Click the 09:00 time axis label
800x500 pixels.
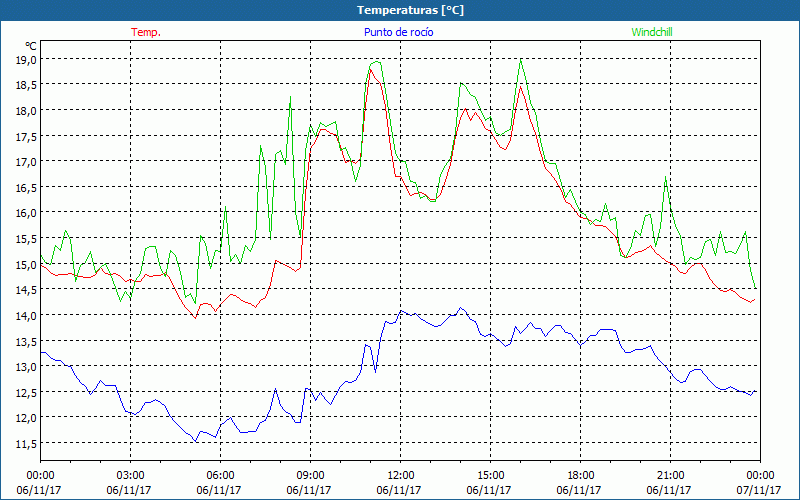click(310, 475)
